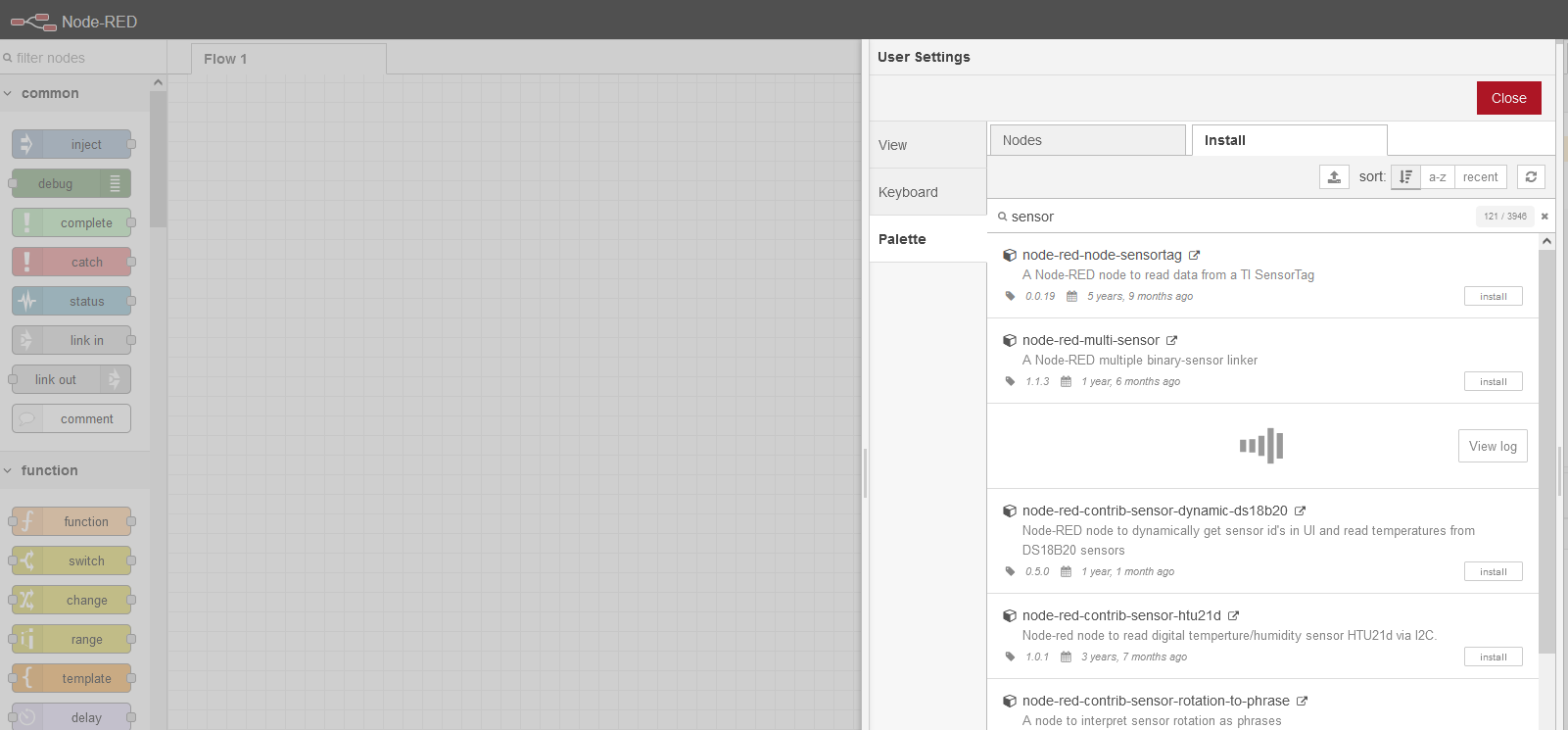Select the link out node
Screen dimensions: 1568x730
tap(71, 379)
